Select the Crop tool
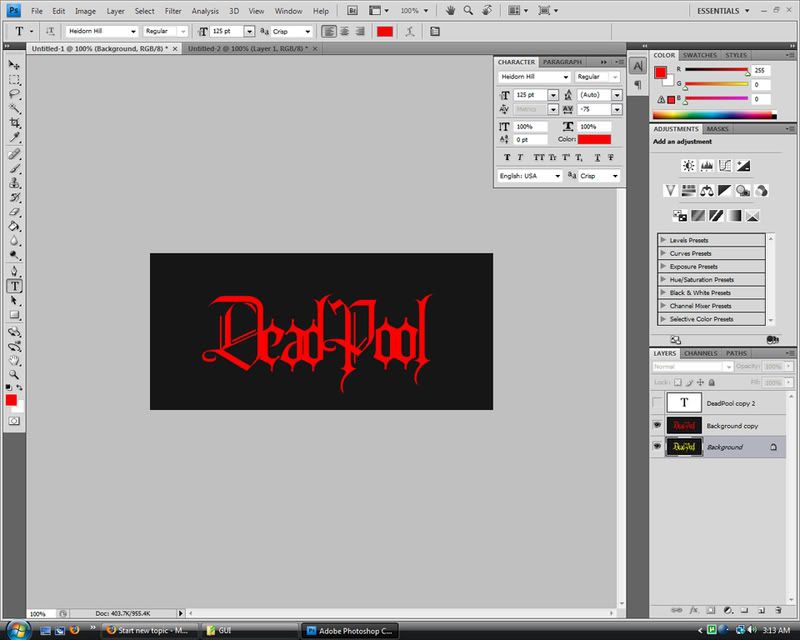 click(x=14, y=122)
